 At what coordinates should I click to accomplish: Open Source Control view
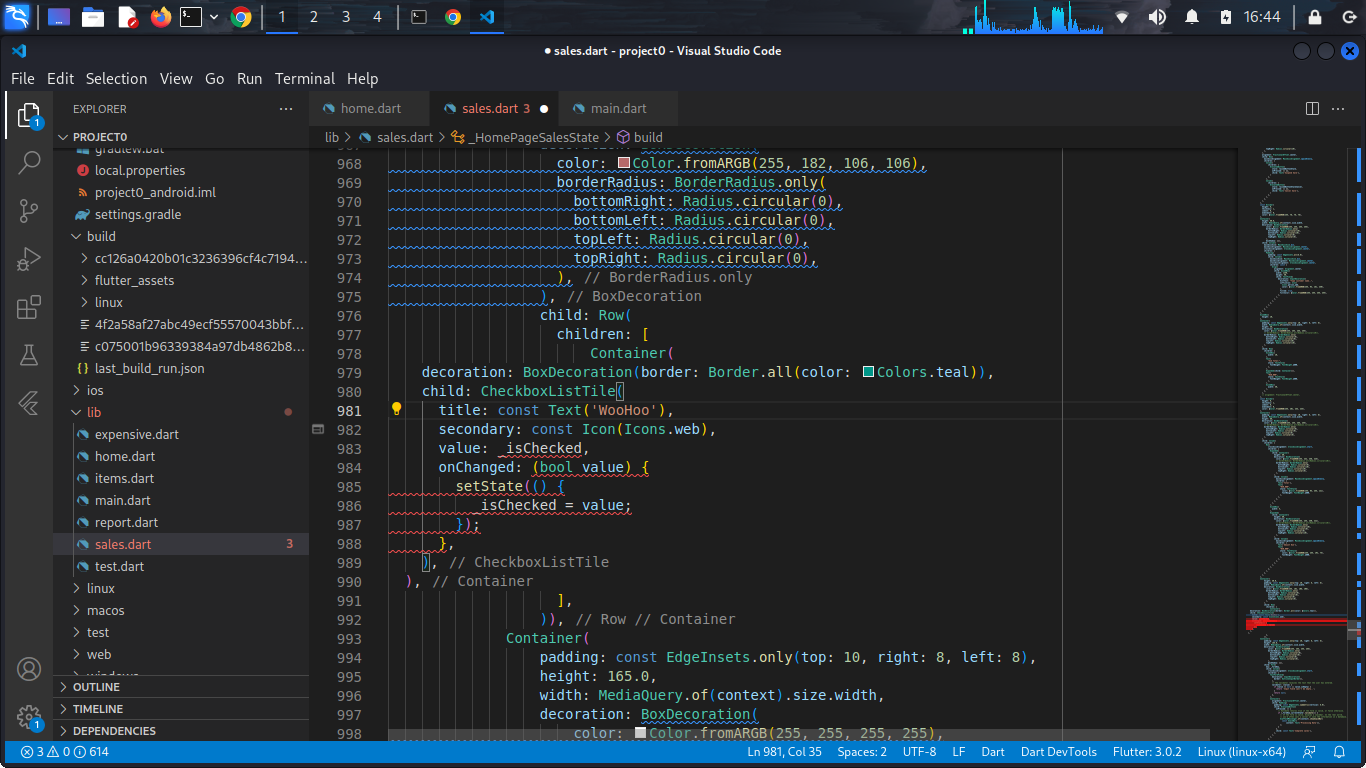[x=29, y=210]
